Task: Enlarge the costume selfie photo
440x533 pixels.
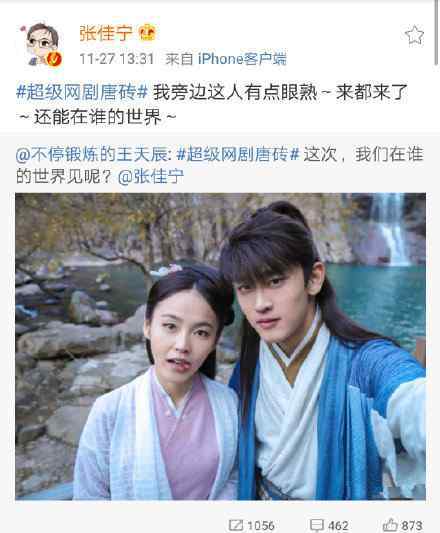Action: (220, 346)
